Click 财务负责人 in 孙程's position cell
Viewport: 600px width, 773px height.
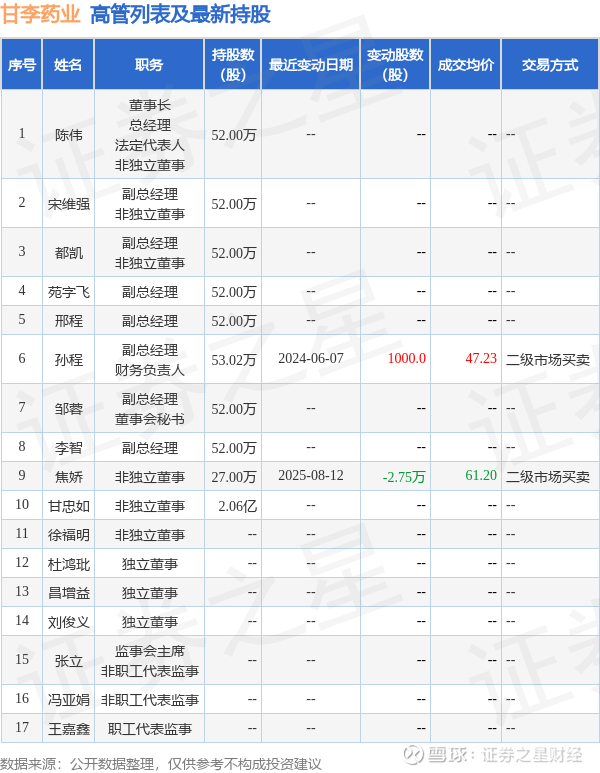point(149,370)
